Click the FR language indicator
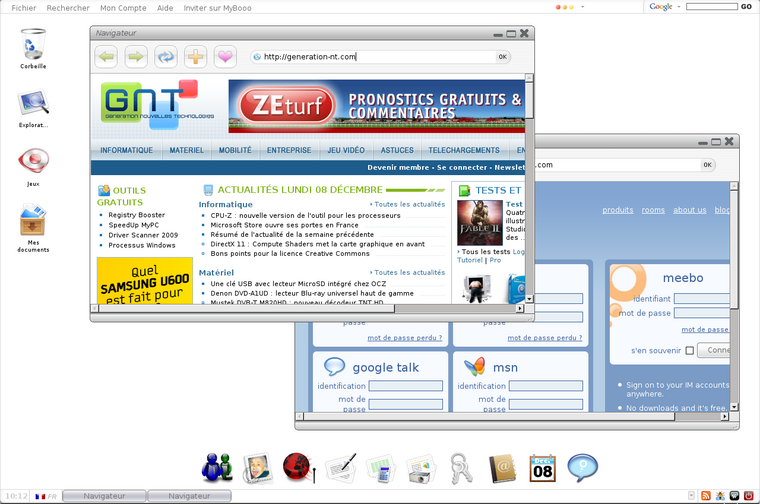Image resolution: width=760 pixels, height=504 pixels. (46, 496)
